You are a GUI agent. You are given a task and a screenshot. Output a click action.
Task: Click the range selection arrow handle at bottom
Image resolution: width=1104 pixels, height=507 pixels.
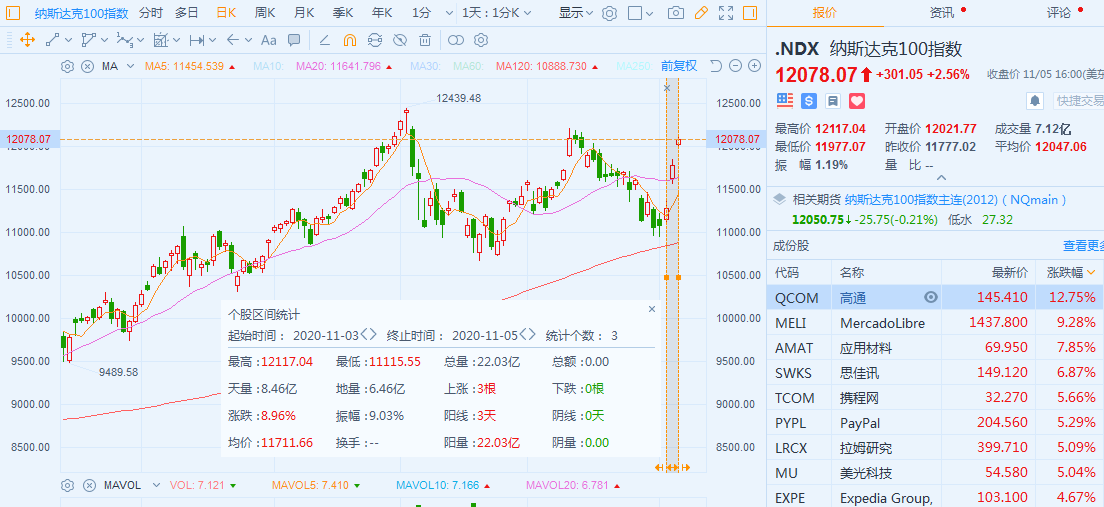tap(672, 468)
